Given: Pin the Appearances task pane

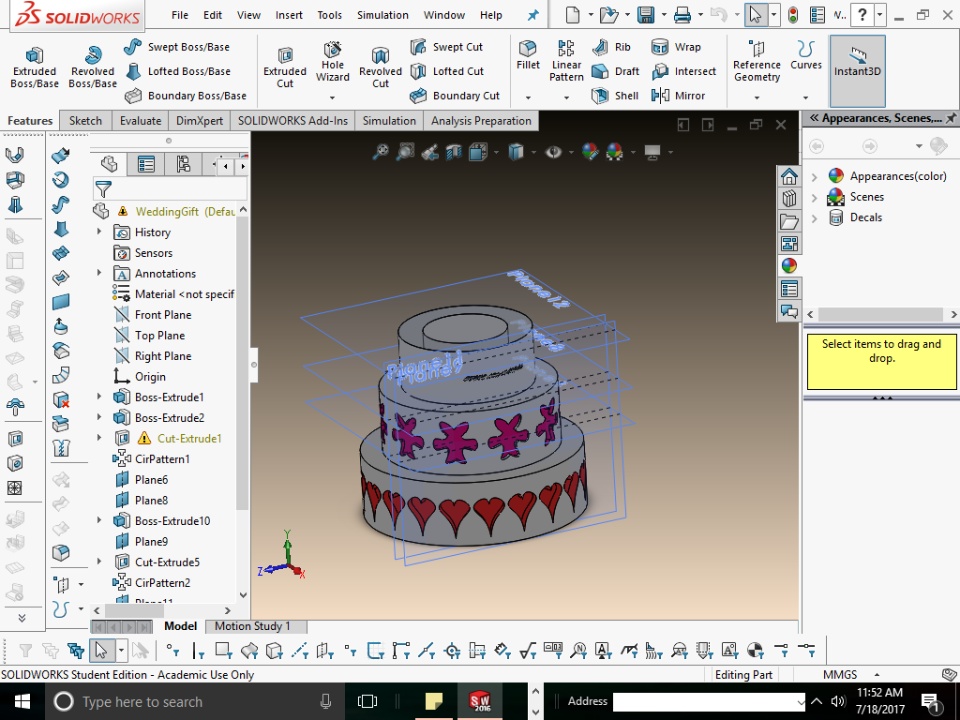Looking at the screenshot, I should 951,118.
